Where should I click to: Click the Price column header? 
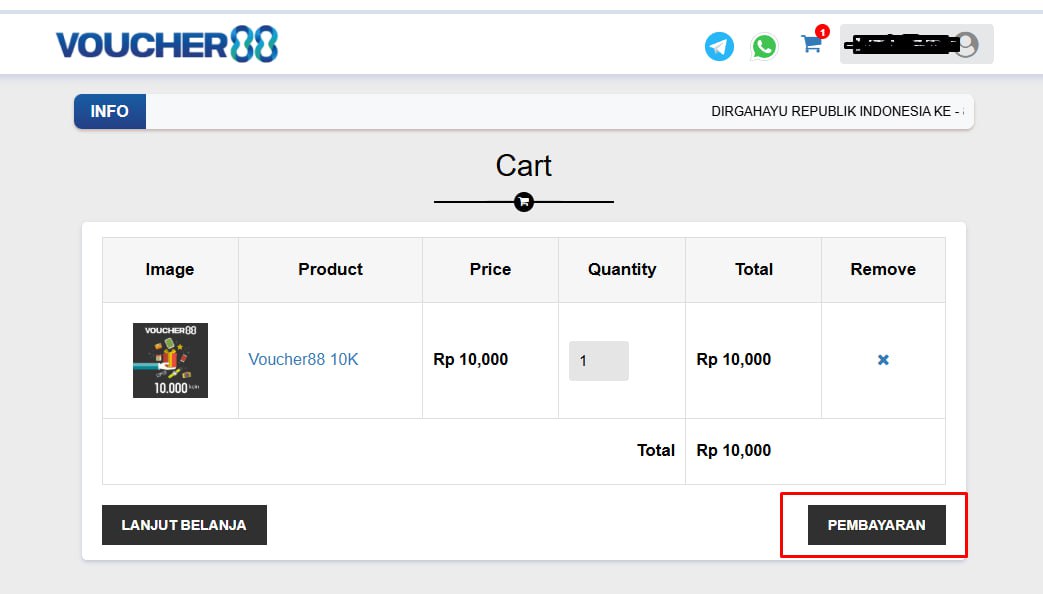pyautogui.click(x=490, y=269)
